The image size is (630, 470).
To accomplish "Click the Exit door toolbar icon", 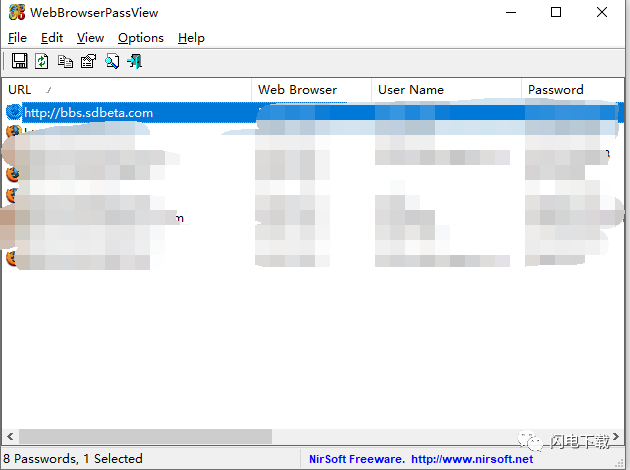I will 135,61.
